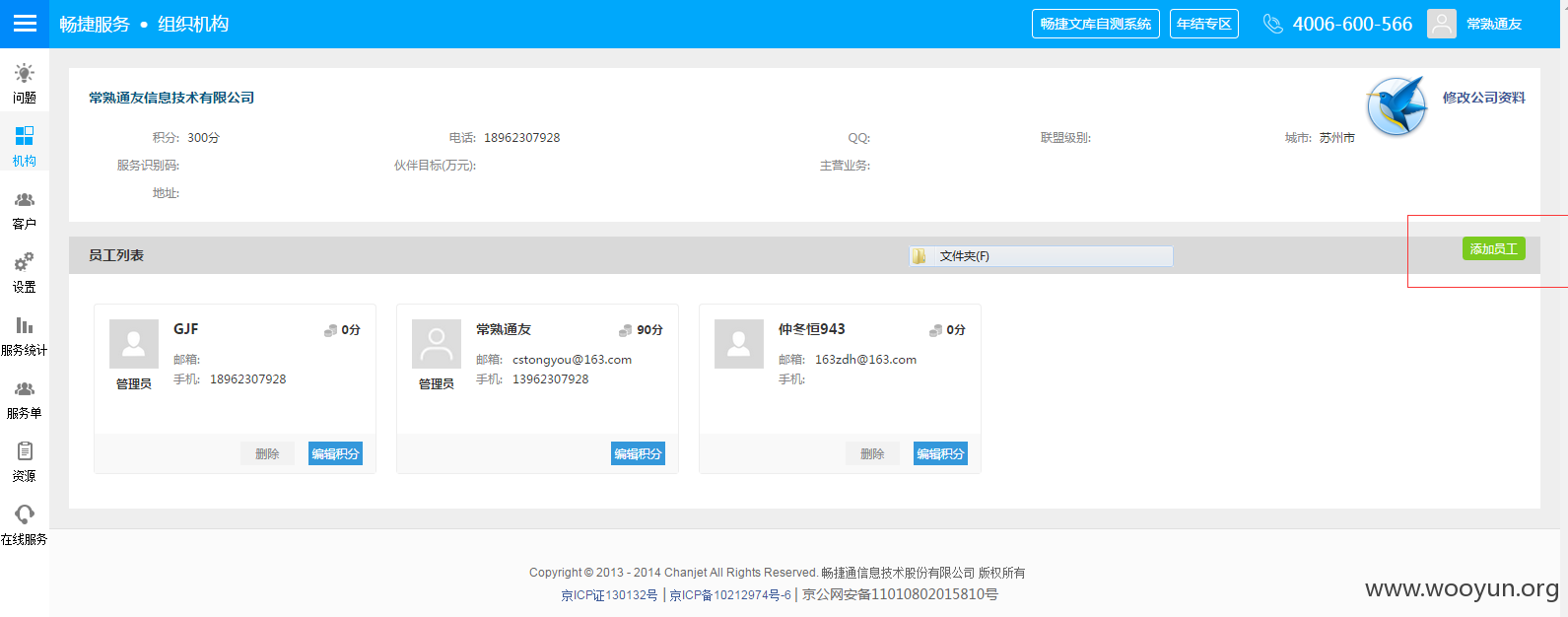Click company name 常熟通友信息技术有限公司
The height and width of the screenshot is (617, 1568).
point(171,98)
